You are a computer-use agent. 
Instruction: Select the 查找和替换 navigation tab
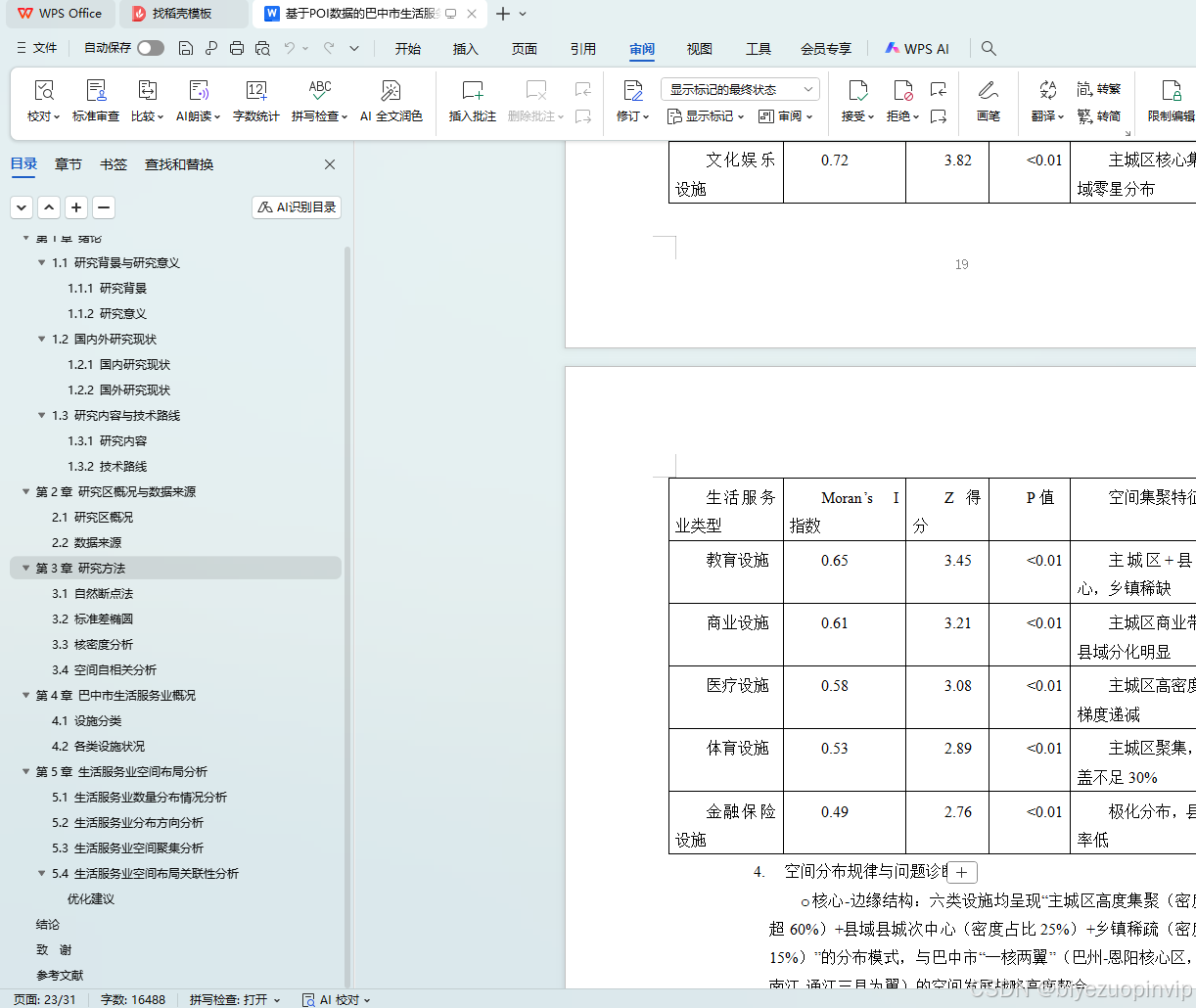(179, 164)
